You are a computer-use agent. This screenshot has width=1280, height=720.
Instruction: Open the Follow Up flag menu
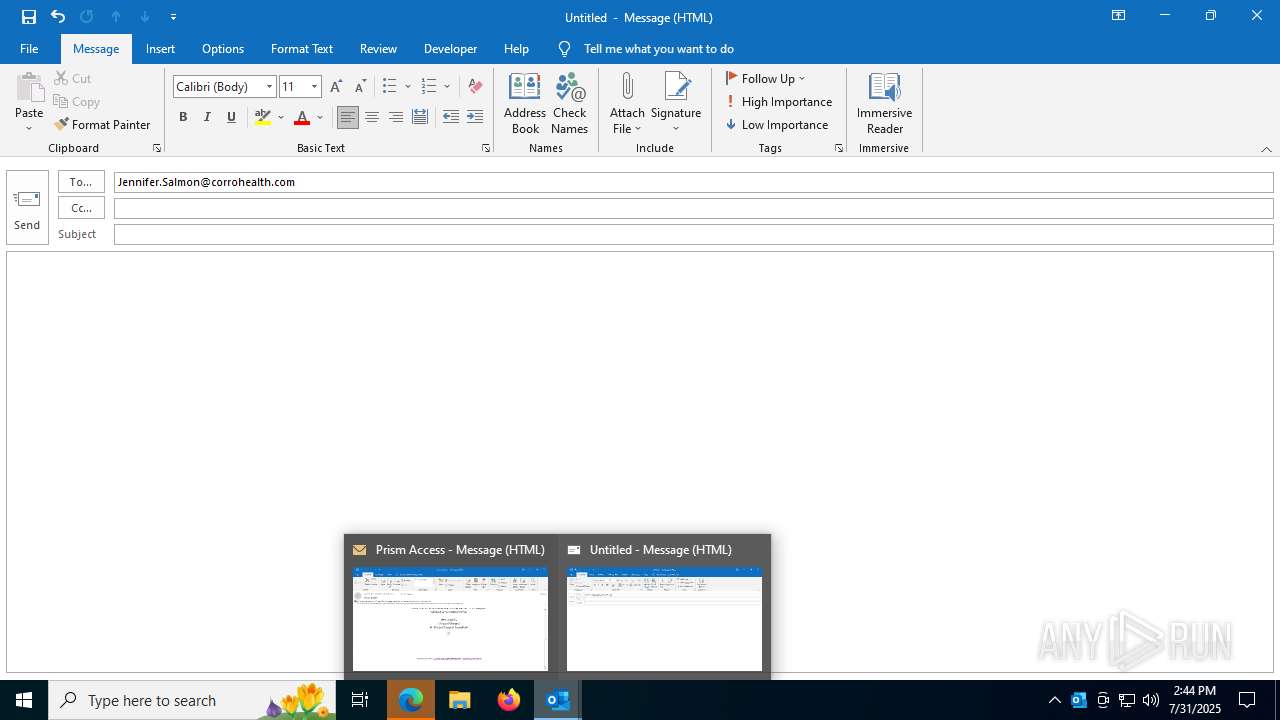(x=766, y=78)
